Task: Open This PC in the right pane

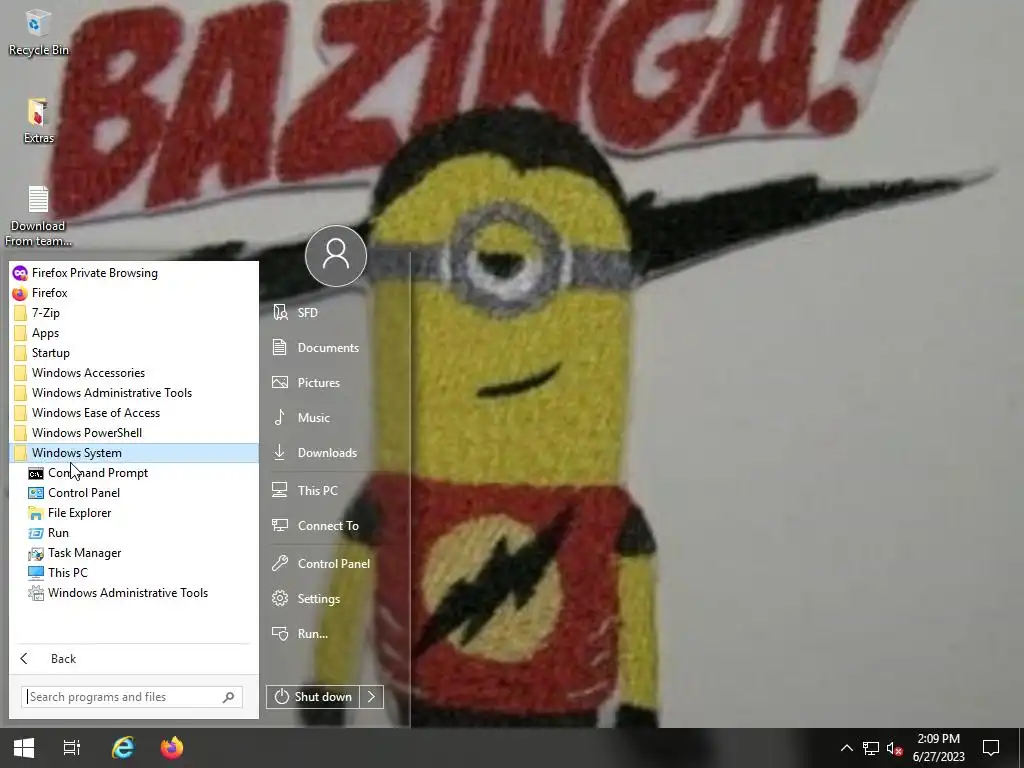Action: point(338,490)
